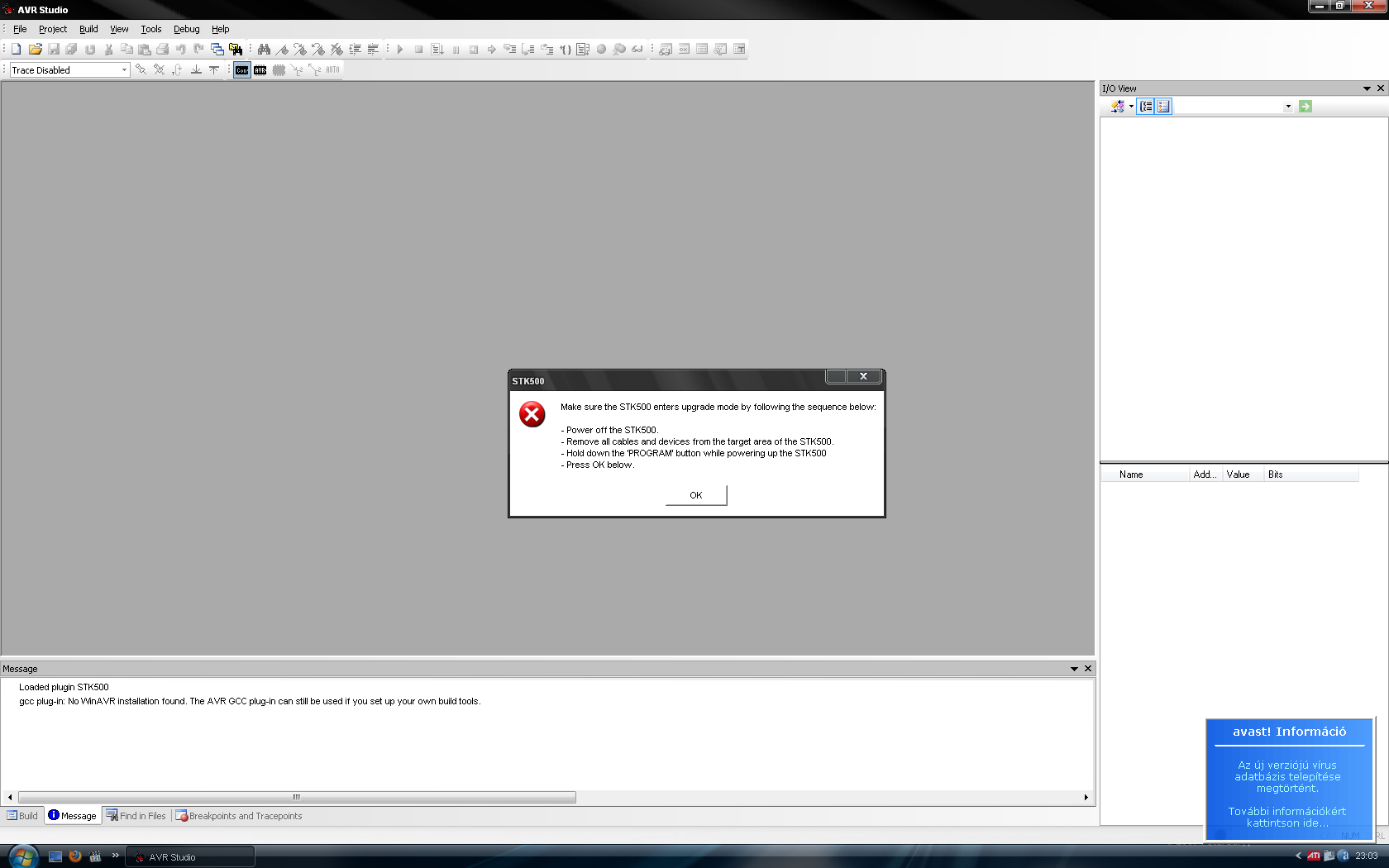Open a file with the folder icon
The height and width of the screenshot is (868, 1389).
point(35,50)
